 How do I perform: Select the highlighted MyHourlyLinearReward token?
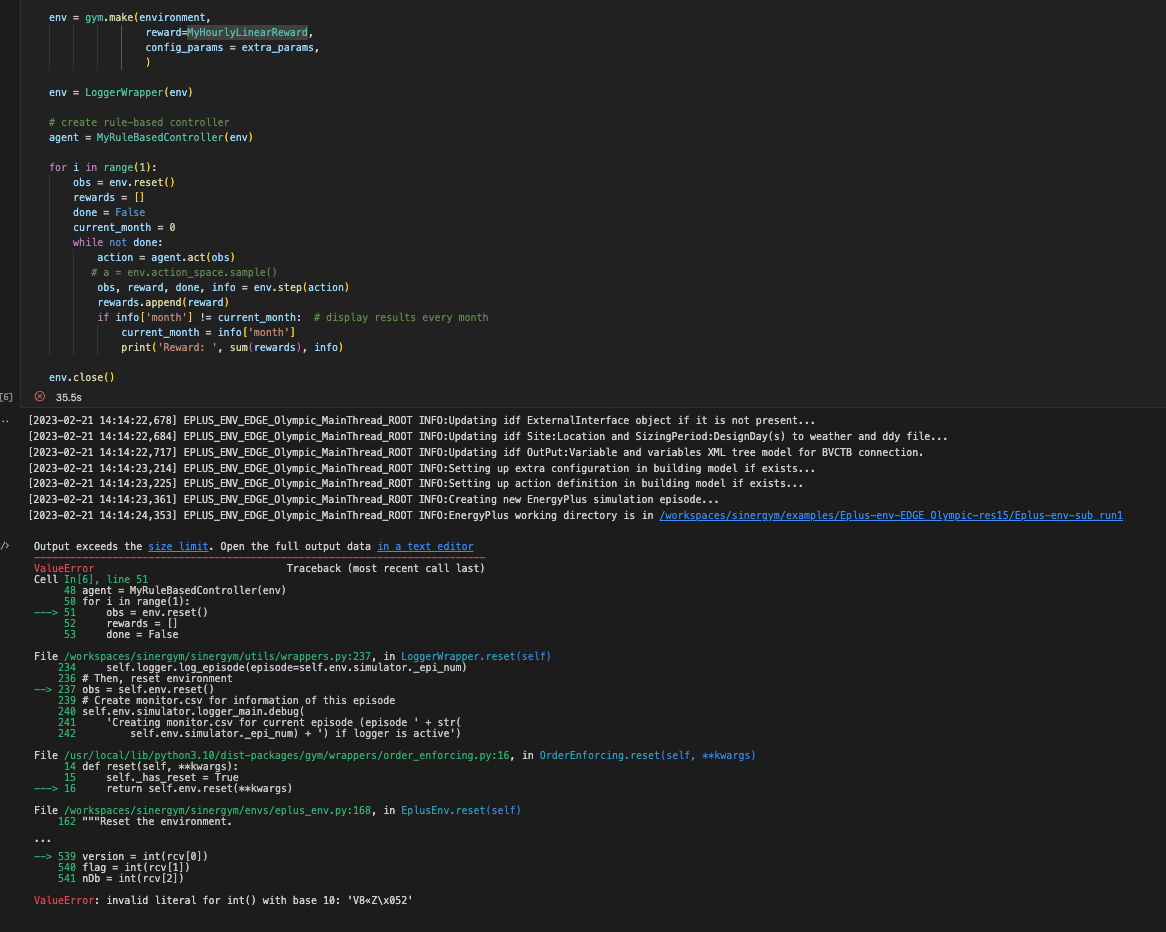(245, 31)
